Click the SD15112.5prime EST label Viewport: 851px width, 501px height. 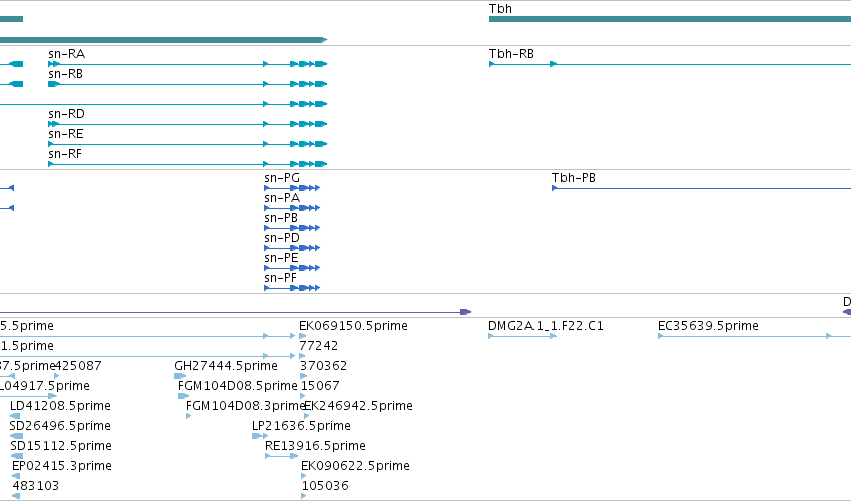(x=61, y=446)
